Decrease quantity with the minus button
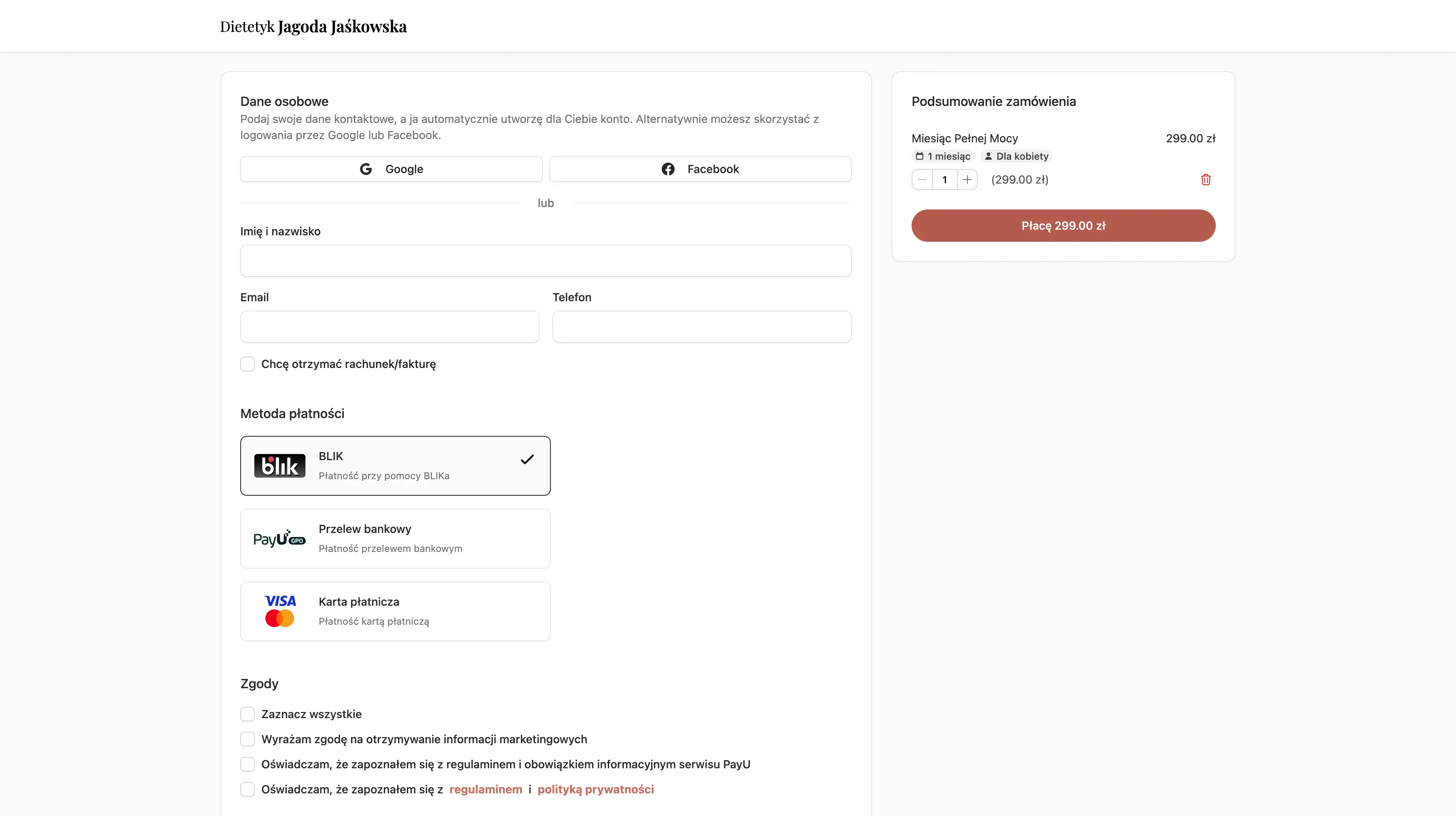The height and width of the screenshot is (816, 1456). (x=922, y=180)
